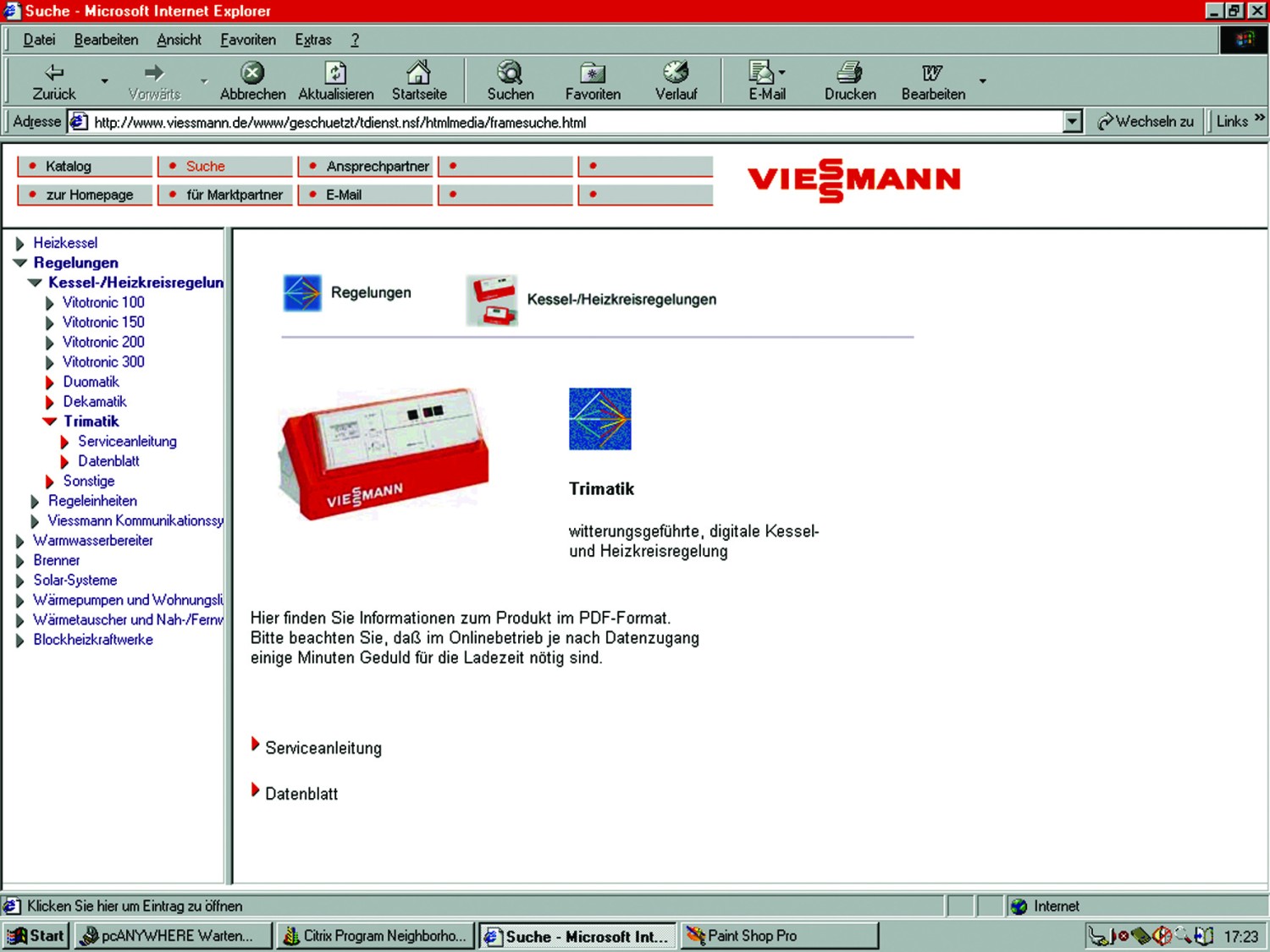This screenshot has height=952, width=1270.
Task: Switch to pcANYWHERE Warten taskbar item
Action: [174, 936]
